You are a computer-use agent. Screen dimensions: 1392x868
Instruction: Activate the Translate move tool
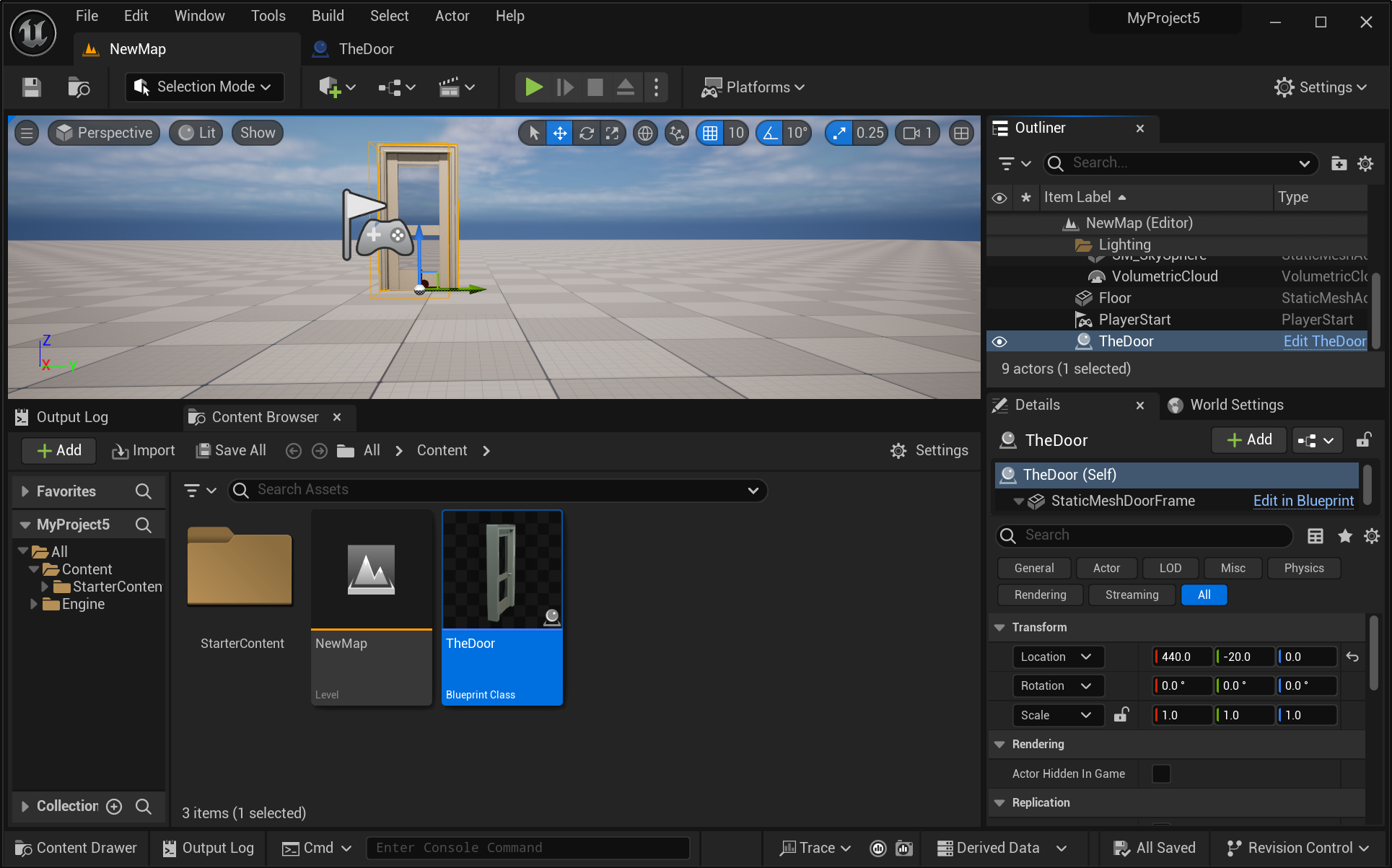[x=560, y=133]
